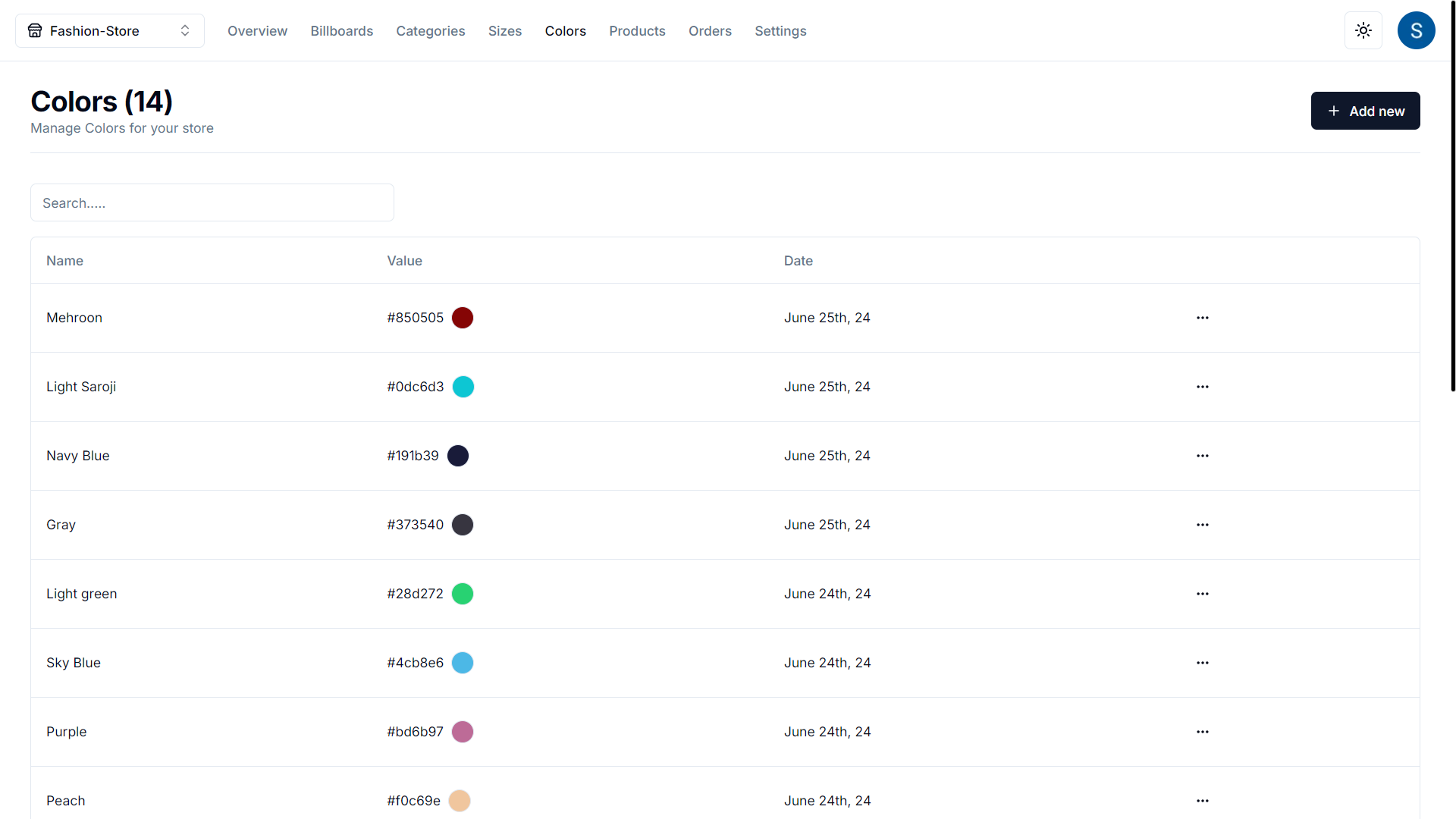Click the Purple color swatch
The width and height of the screenshot is (1456, 819).
[x=463, y=732]
